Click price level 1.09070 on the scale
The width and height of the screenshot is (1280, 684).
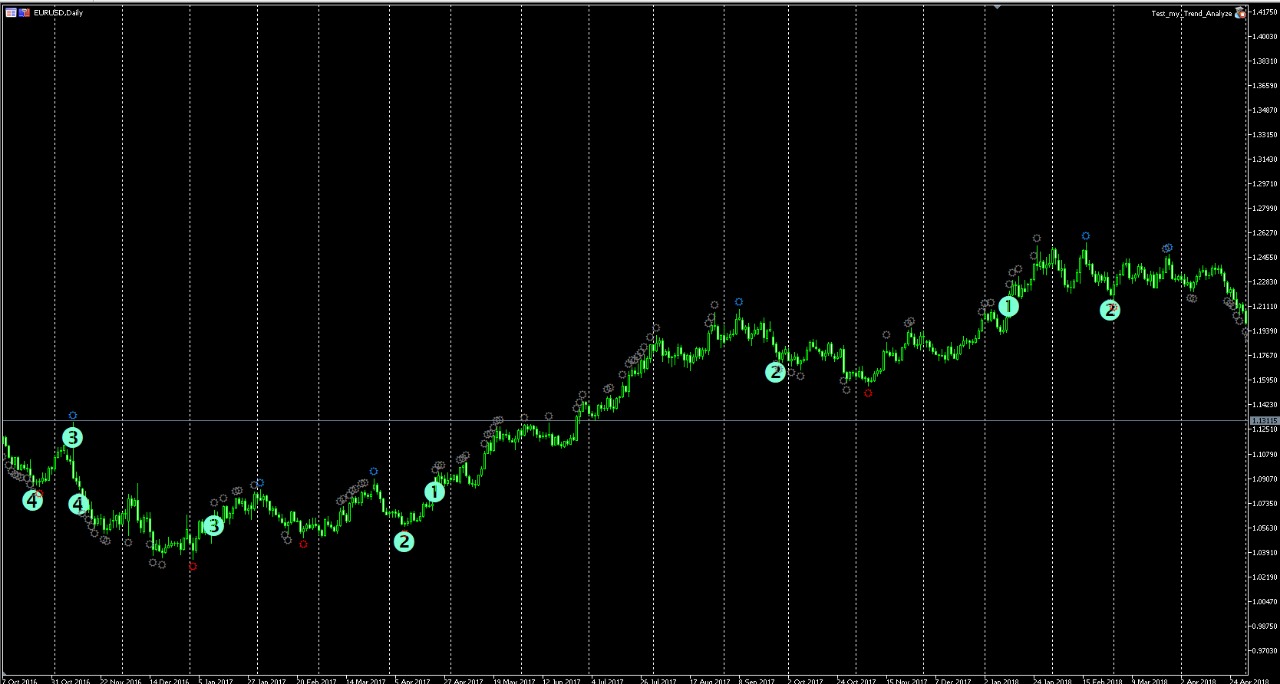pyautogui.click(x=1264, y=479)
